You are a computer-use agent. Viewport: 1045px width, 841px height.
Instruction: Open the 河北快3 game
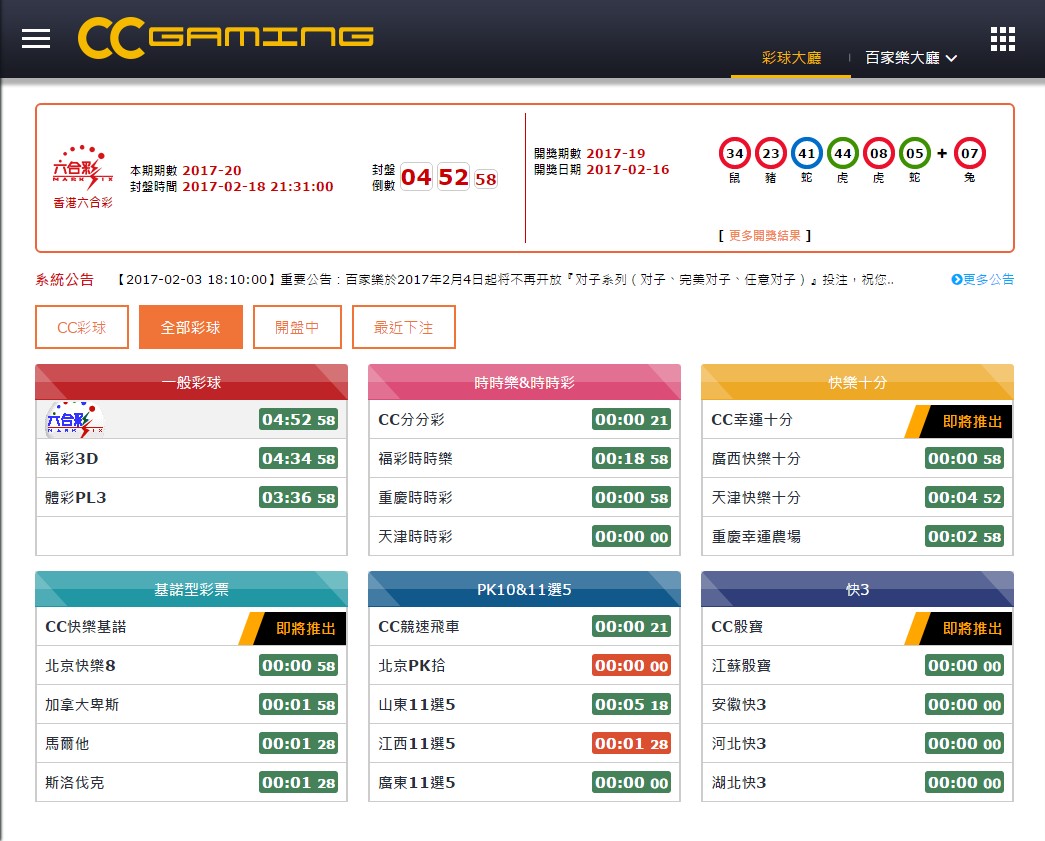(x=858, y=744)
